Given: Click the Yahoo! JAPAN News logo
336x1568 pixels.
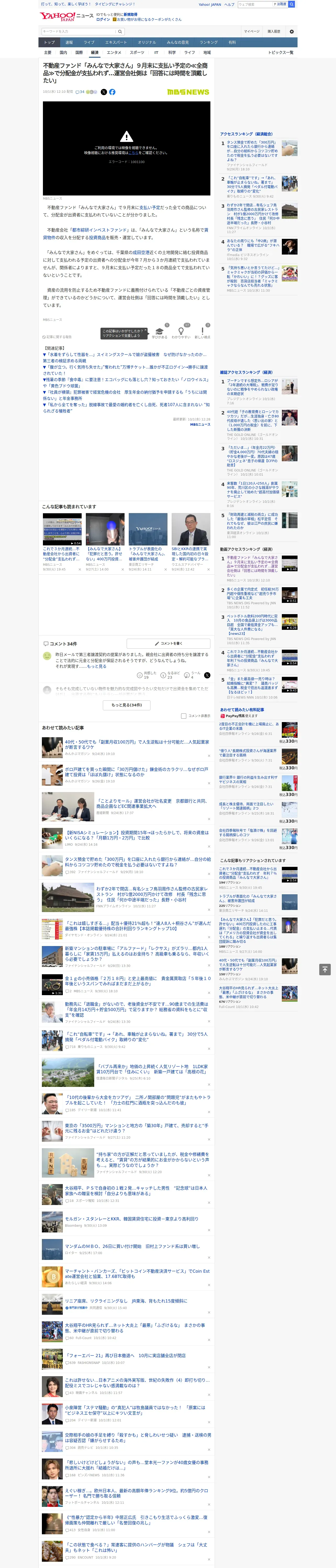Looking at the screenshot, I should tap(66, 16).
